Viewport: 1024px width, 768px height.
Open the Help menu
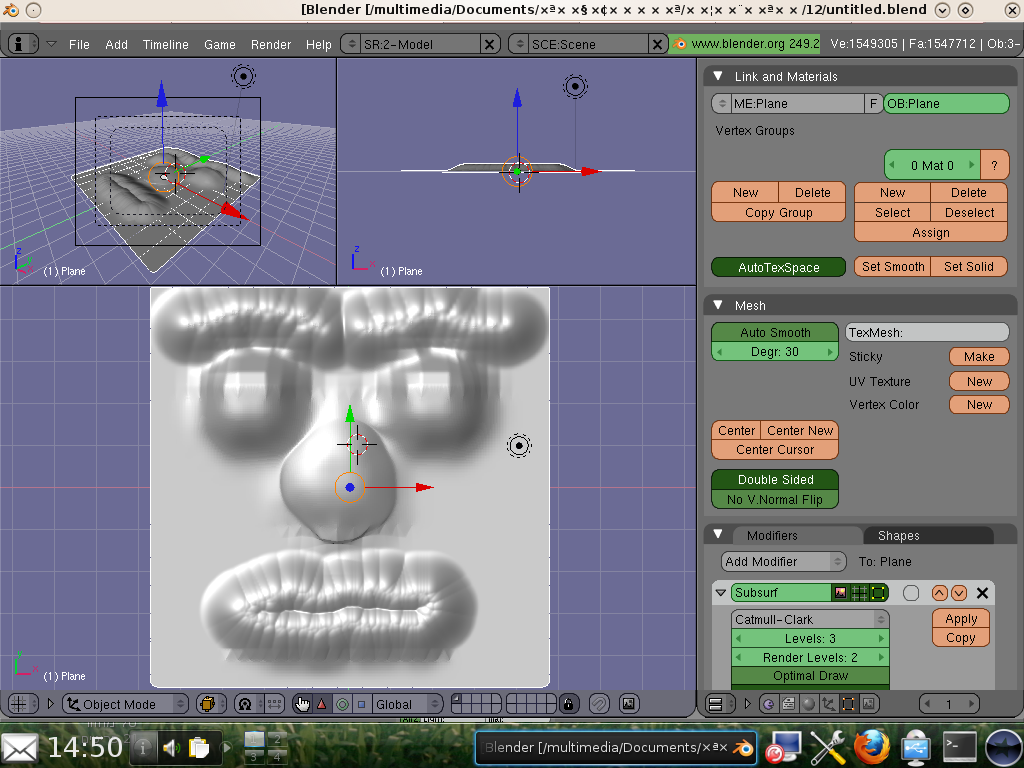click(x=319, y=44)
